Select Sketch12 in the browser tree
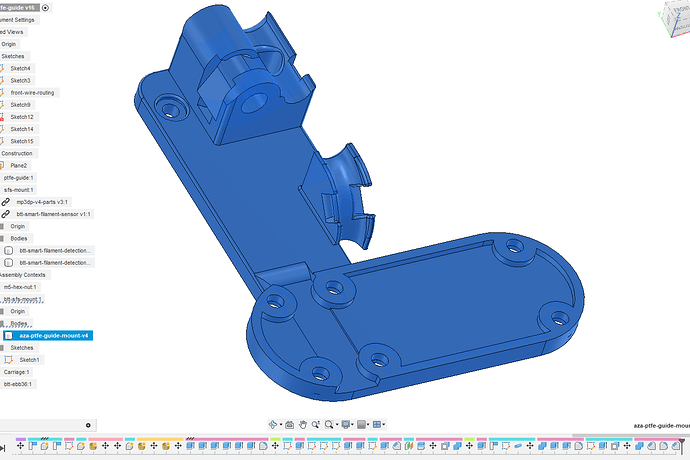 coord(22,117)
